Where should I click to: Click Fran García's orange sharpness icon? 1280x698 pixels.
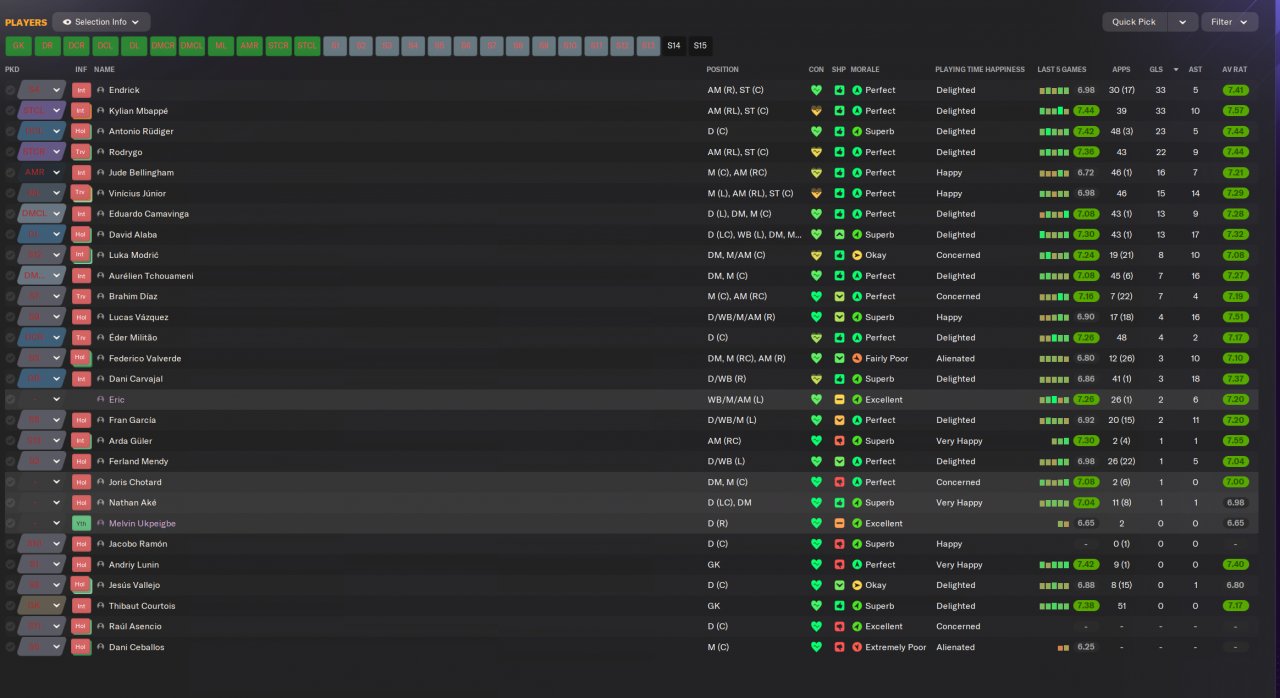click(x=839, y=420)
